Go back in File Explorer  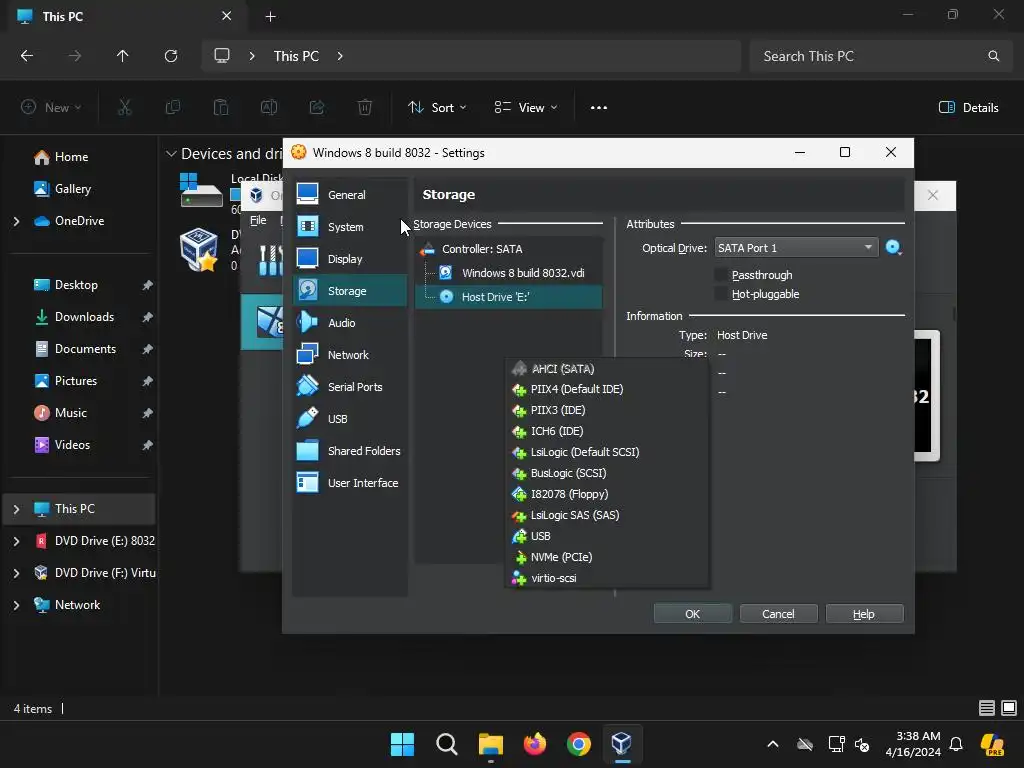point(27,56)
